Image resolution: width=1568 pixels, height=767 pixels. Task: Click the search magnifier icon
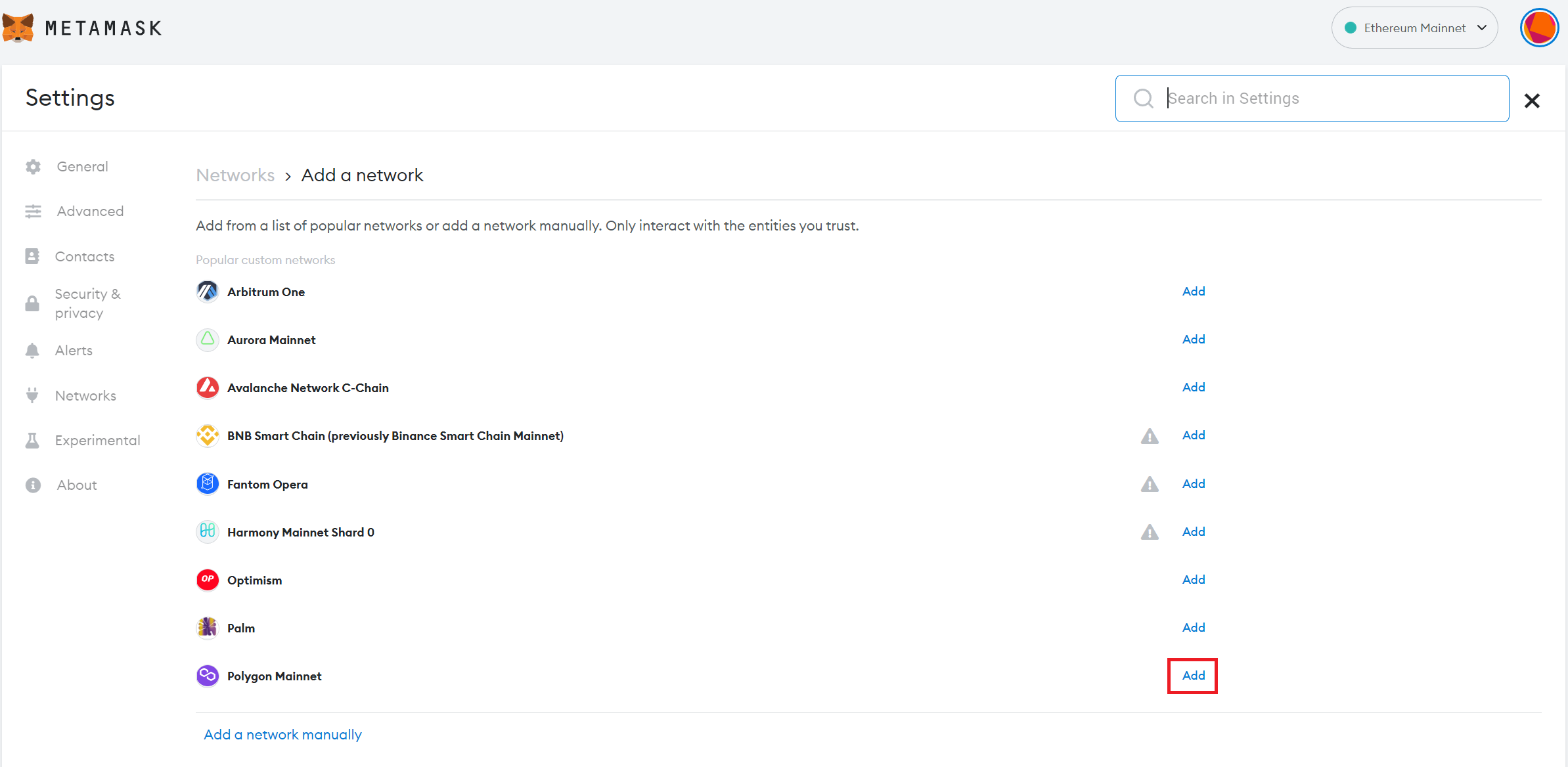[x=1144, y=99]
